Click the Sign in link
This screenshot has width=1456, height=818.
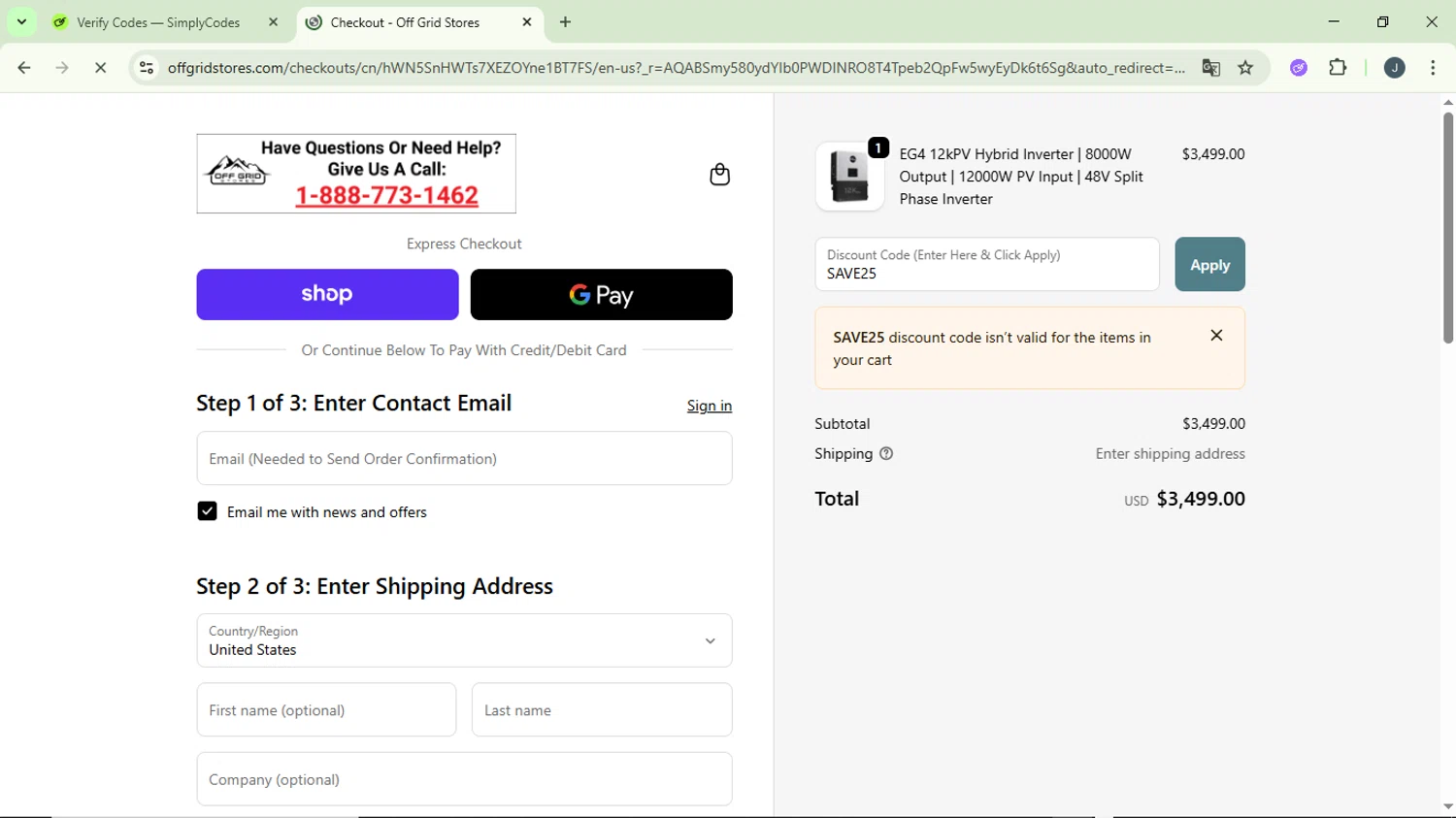(x=710, y=406)
